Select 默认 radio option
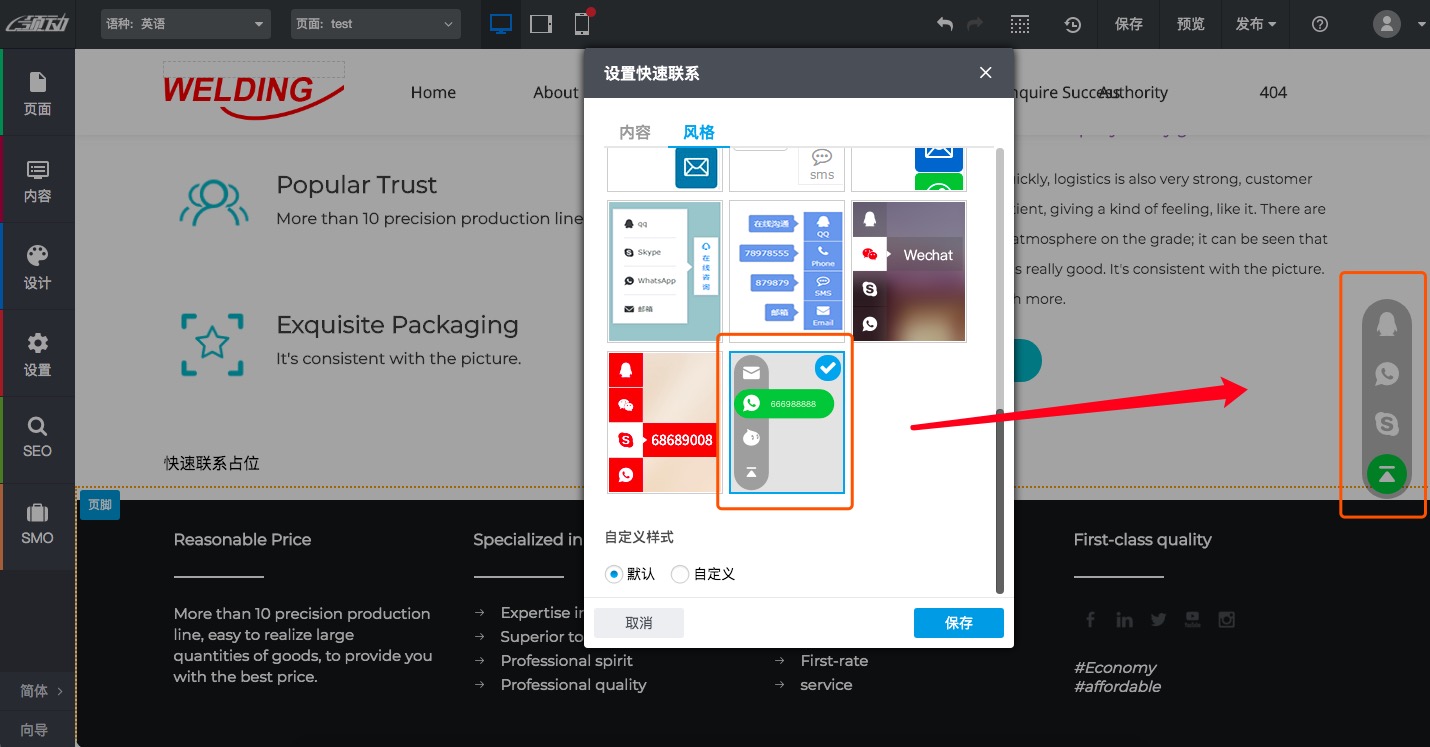1430x747 pixels. click(x=614, y=574)
